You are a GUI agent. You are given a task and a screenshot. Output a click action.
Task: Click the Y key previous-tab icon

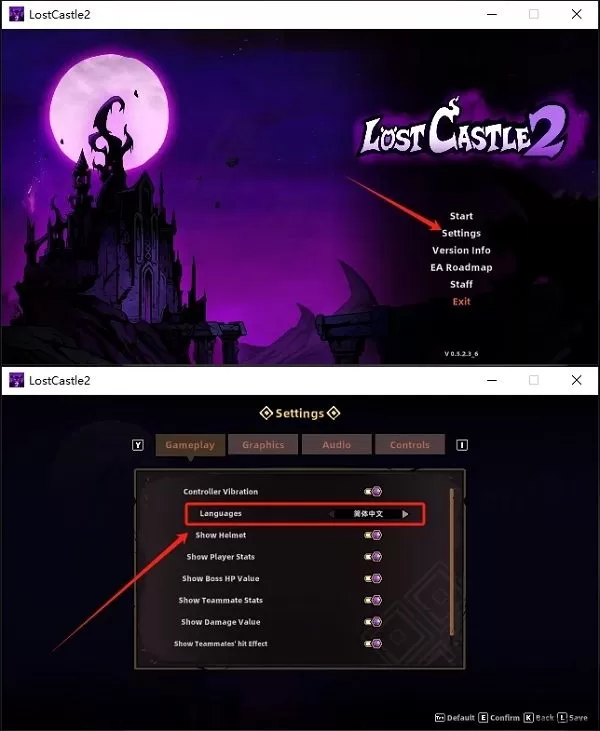(138, 445)
